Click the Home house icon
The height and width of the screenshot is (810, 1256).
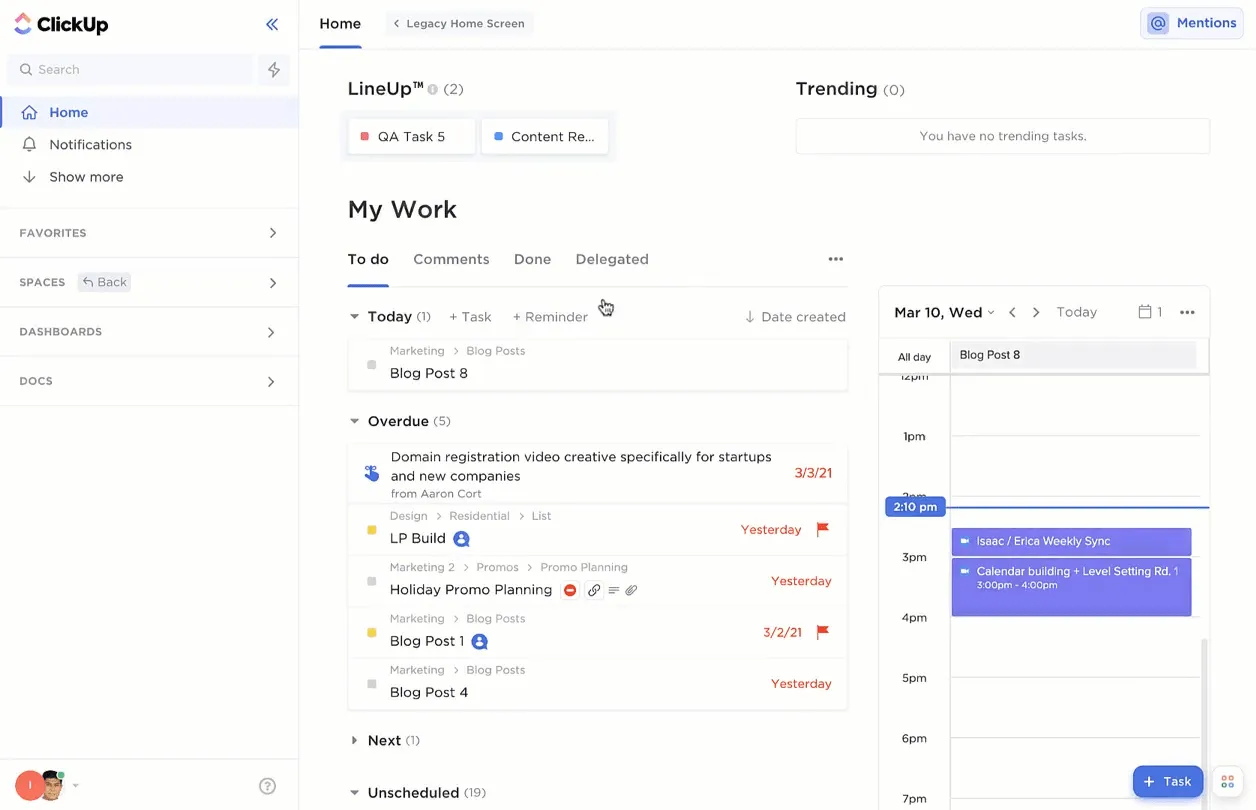click(x=30, y=112)
